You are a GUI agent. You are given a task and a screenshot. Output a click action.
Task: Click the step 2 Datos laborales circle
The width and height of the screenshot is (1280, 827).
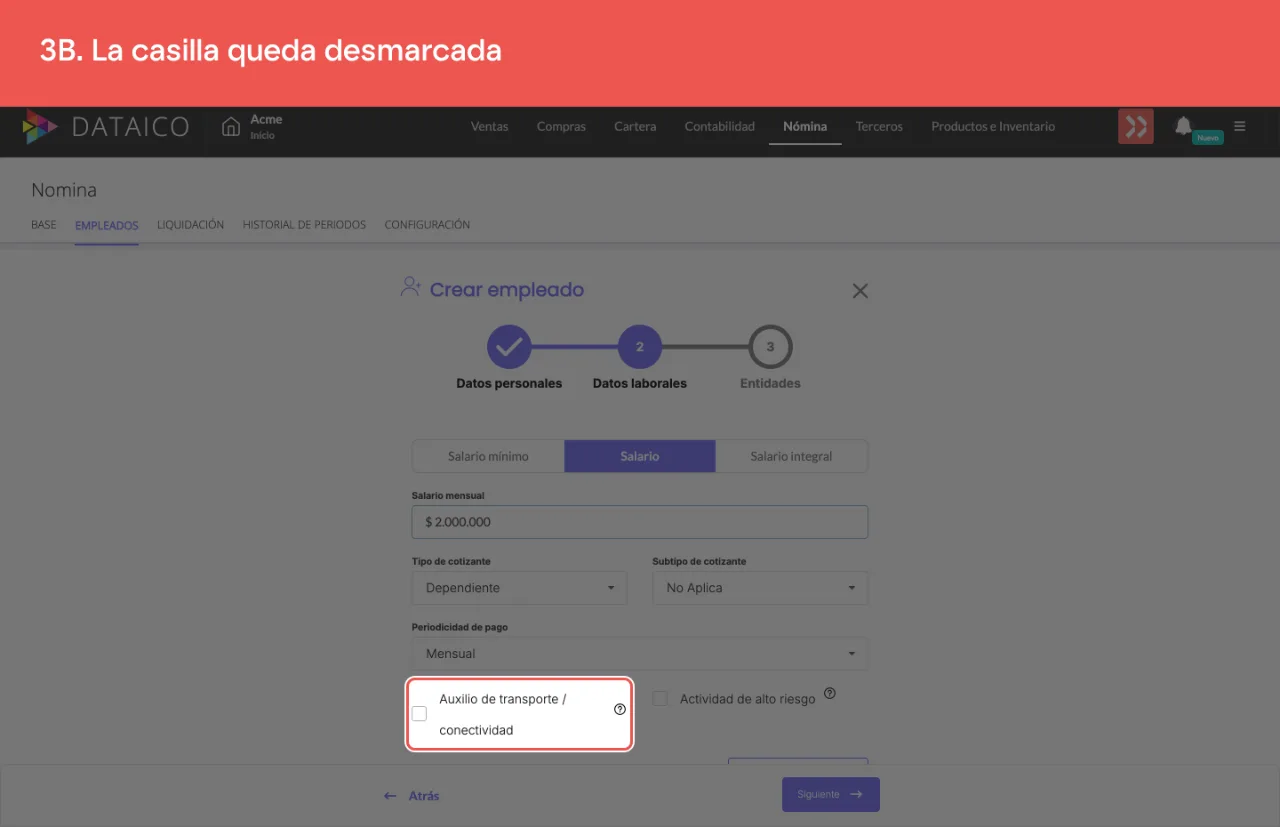pyautogui.click(x=640, y=347)
